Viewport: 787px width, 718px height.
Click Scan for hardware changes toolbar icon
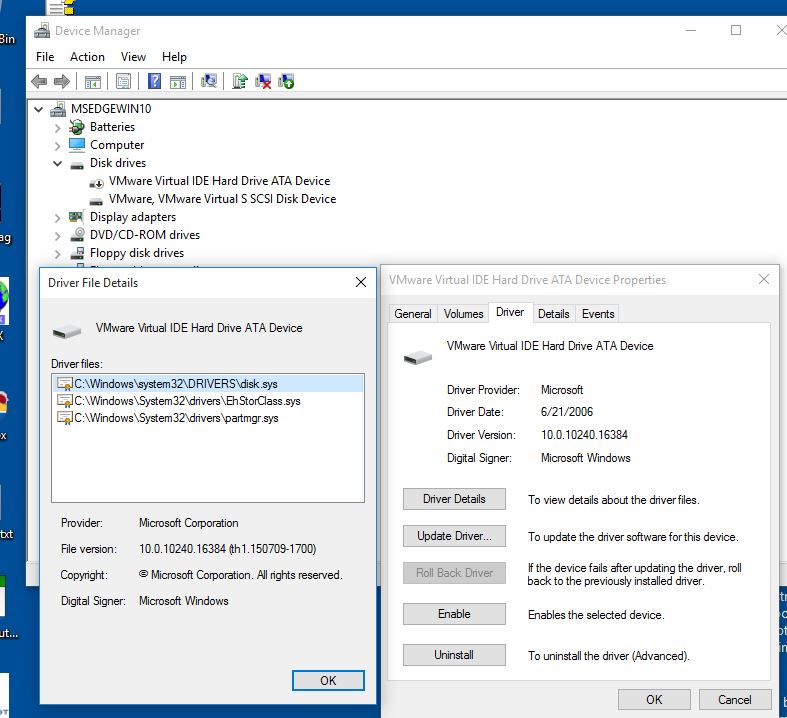point(209,82)
